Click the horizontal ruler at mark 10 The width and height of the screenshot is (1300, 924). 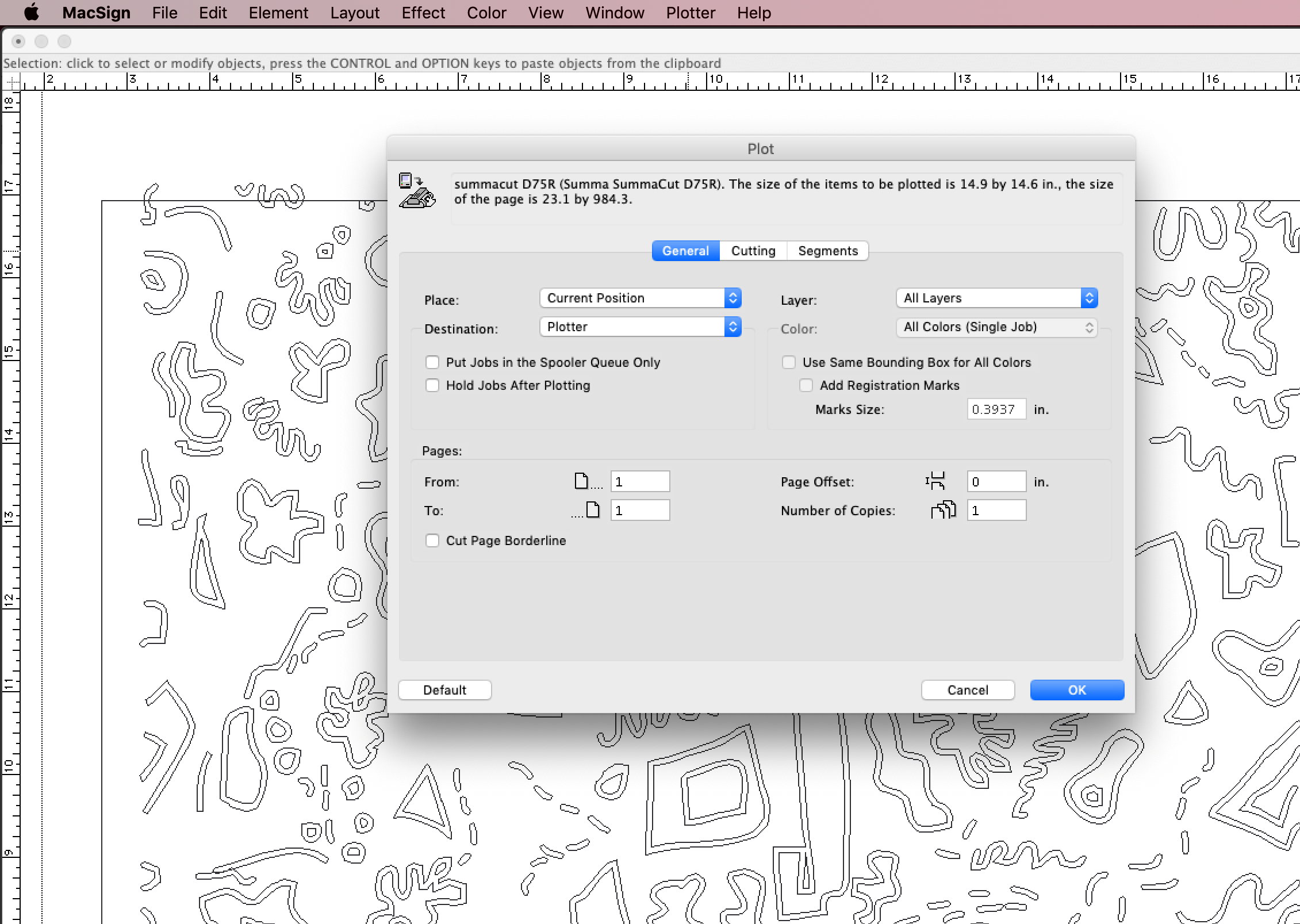716,80
